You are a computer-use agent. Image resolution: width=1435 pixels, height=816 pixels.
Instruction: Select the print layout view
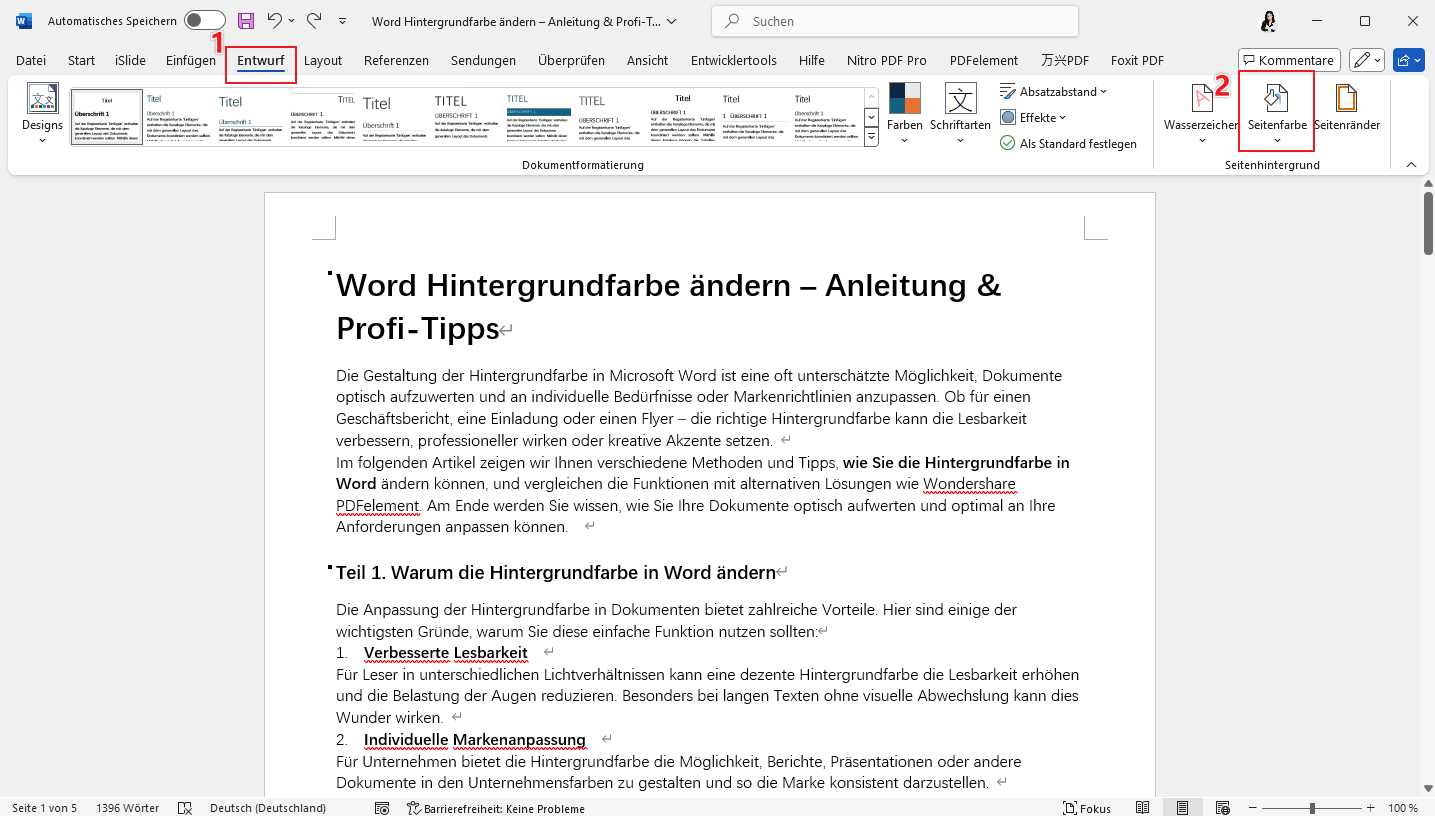(x=1182, y=808)
